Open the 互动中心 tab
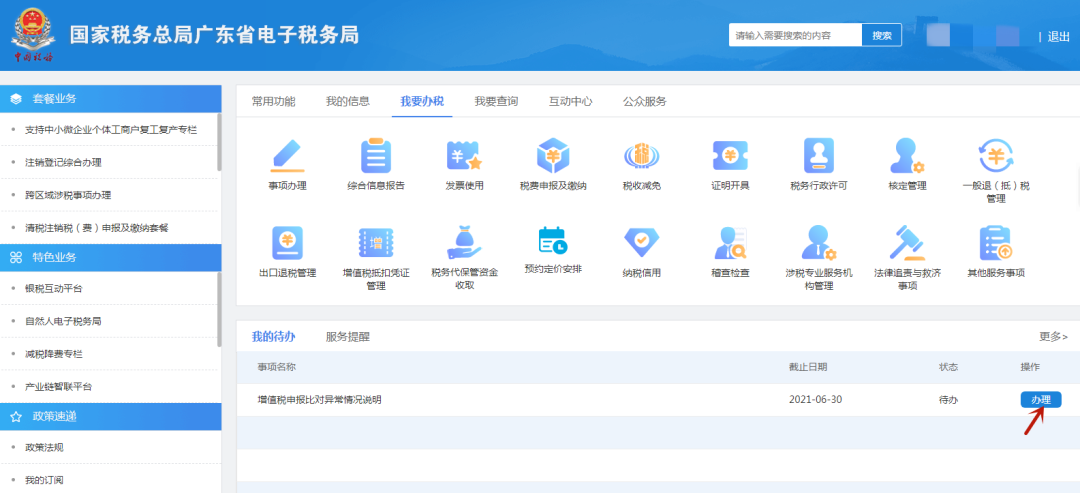Viewport: 1080px width, 493px height. 570,101
